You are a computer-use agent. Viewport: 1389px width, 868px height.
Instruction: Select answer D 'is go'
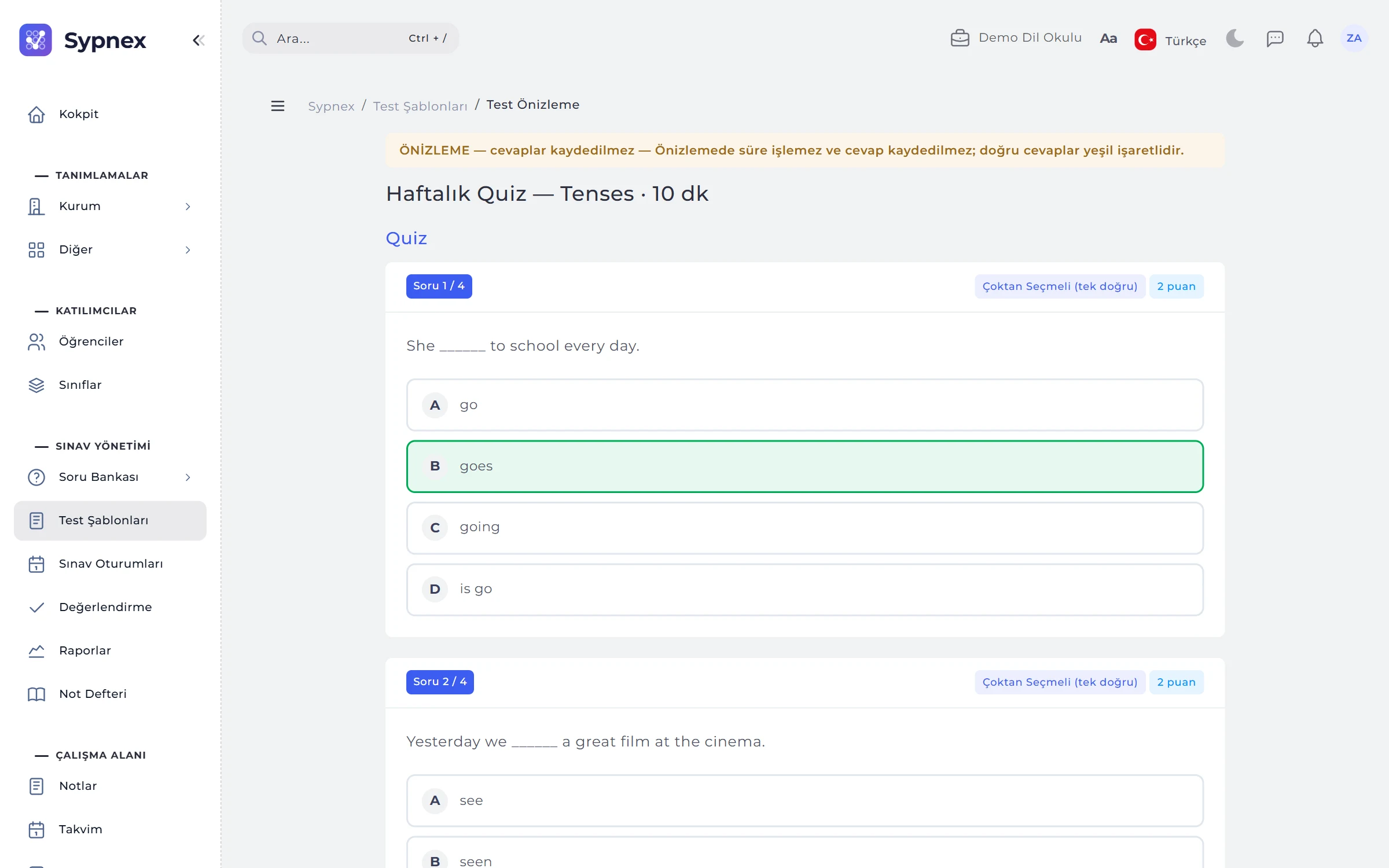tap(804, 589)
